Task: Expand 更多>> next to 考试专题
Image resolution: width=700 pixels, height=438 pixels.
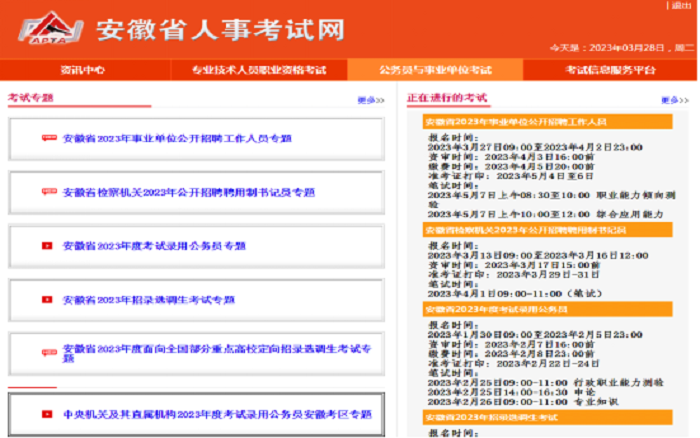Action: click(370, 100)
